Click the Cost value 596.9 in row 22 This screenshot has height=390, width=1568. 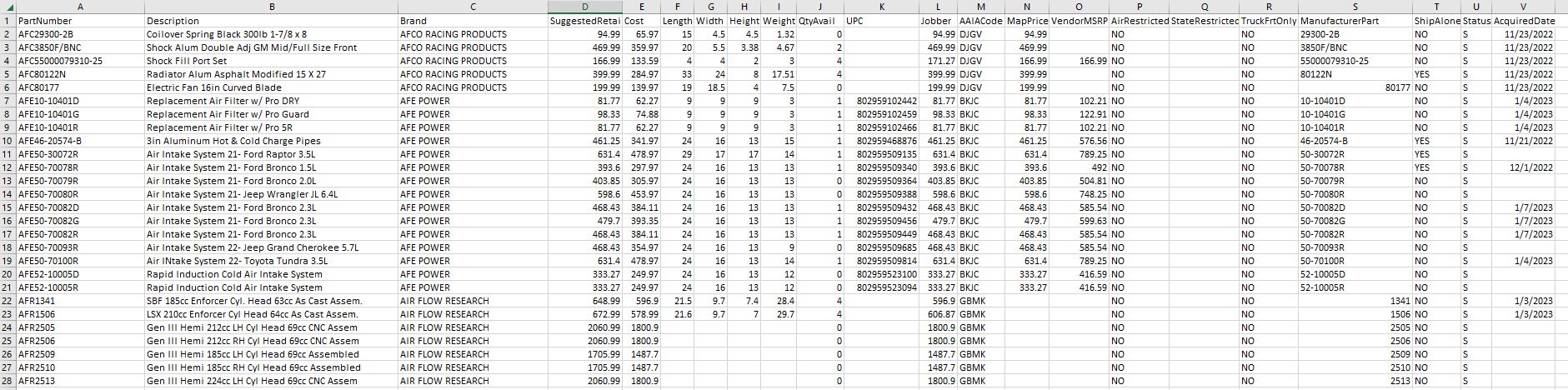(641, 301)
